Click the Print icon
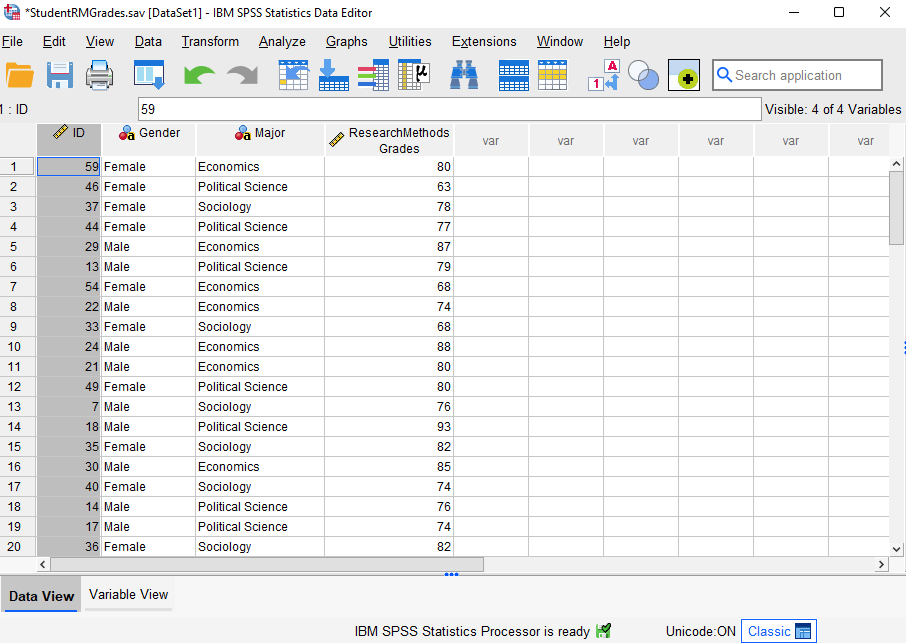This screenshot has width=906, height=643. 99,75
